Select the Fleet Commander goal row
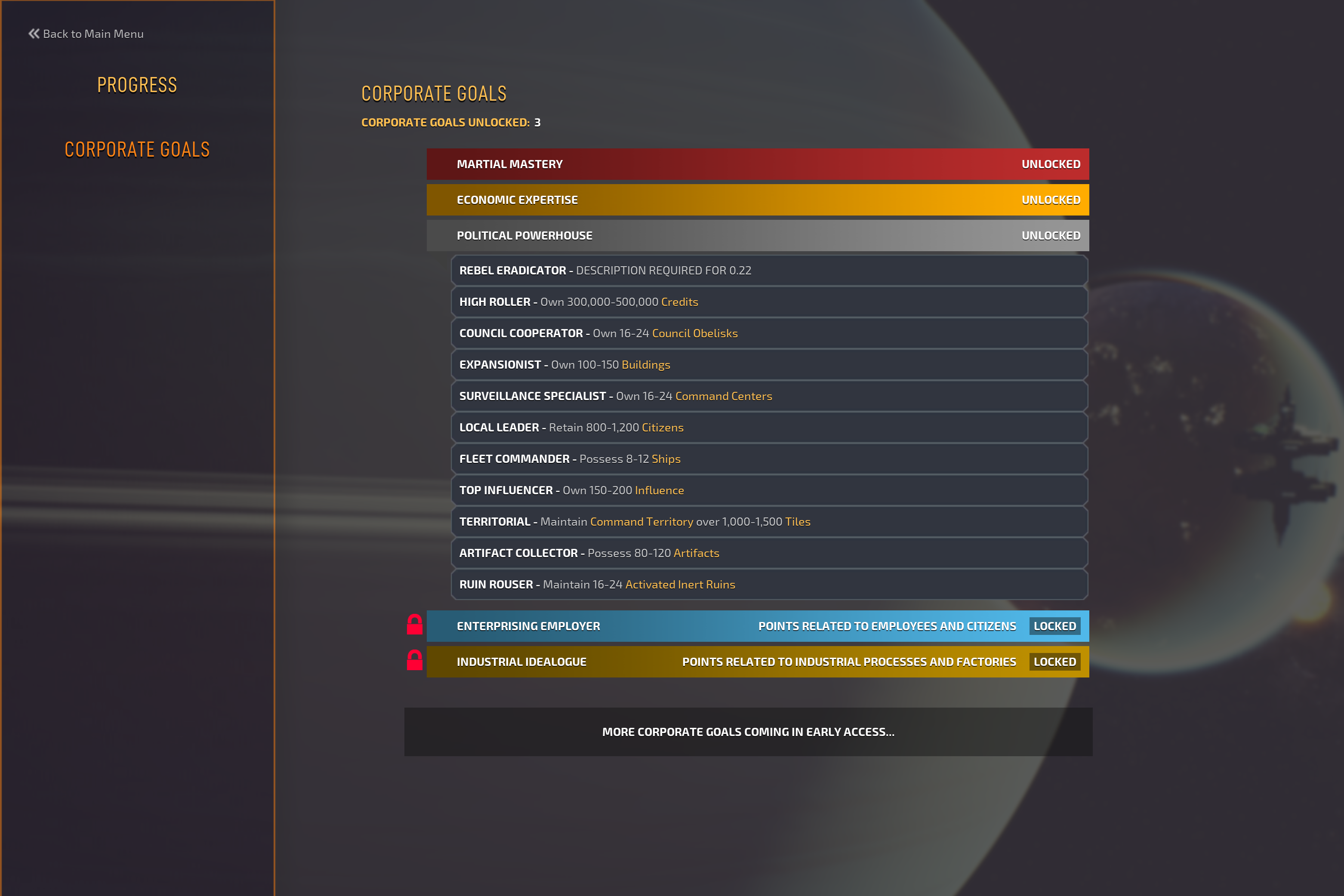1344x896 pixels. (768, 459)
